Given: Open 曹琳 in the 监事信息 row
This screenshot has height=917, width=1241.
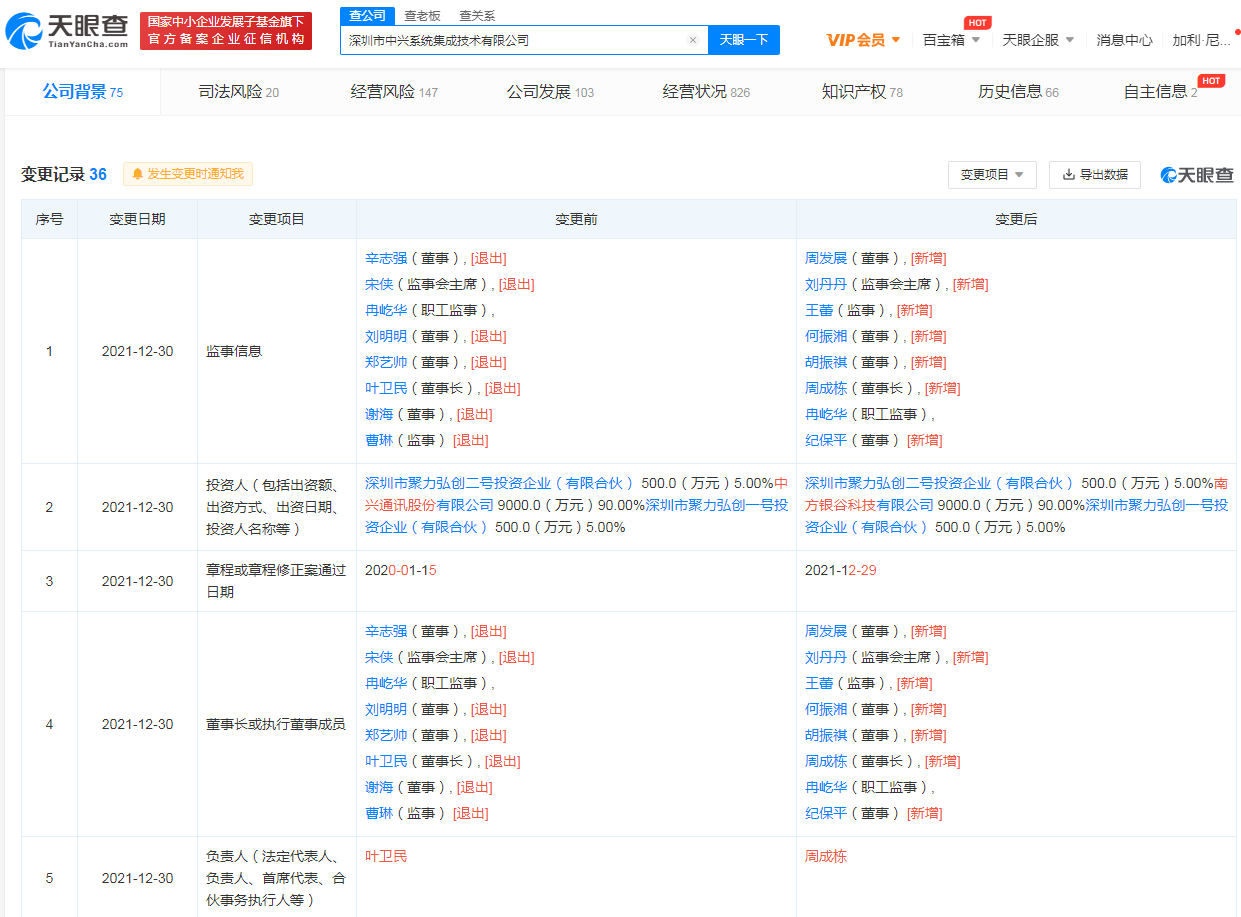Looking at the screenshot, I should click(379, 440).
